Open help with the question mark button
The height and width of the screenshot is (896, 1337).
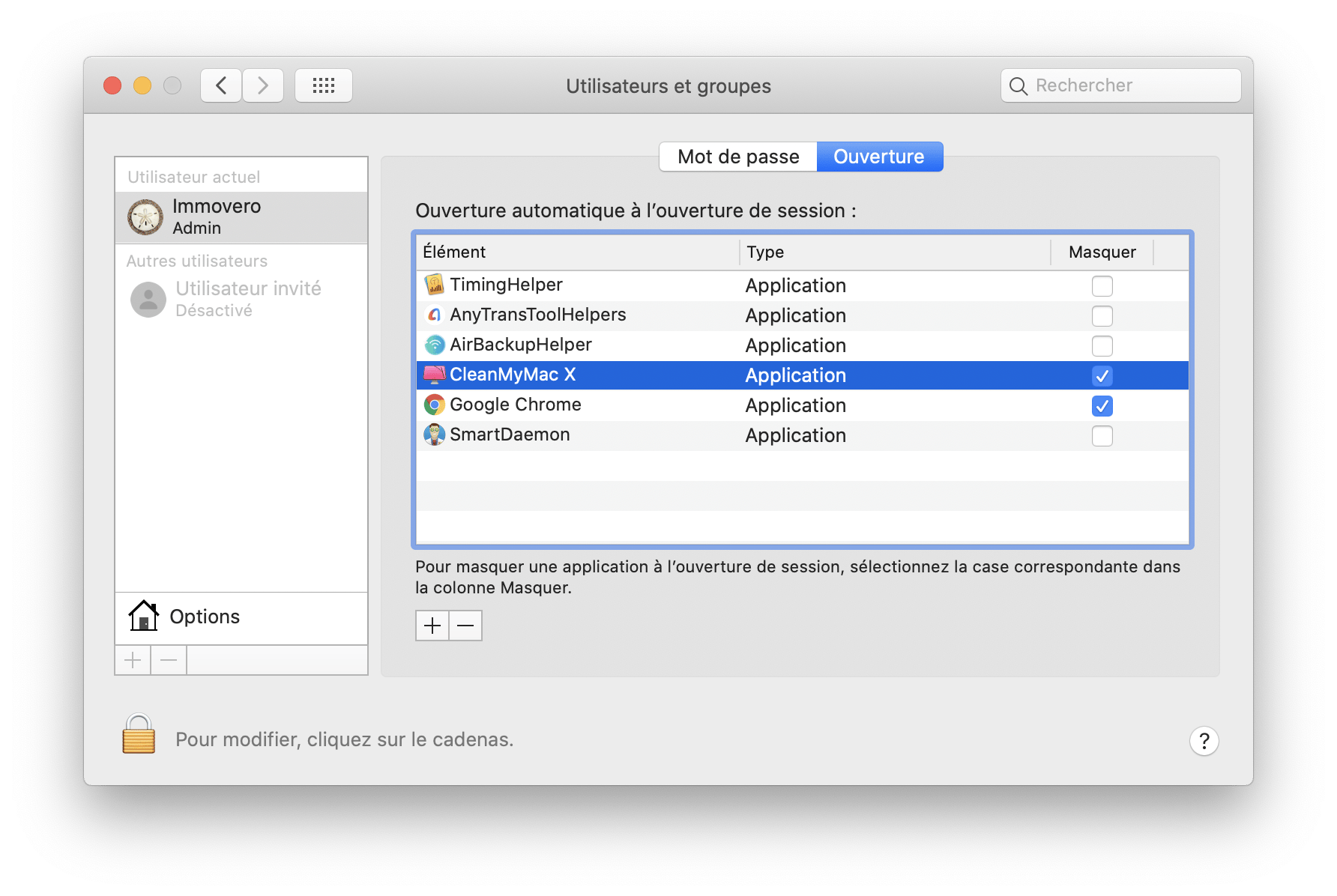[x=1204, y=741]
